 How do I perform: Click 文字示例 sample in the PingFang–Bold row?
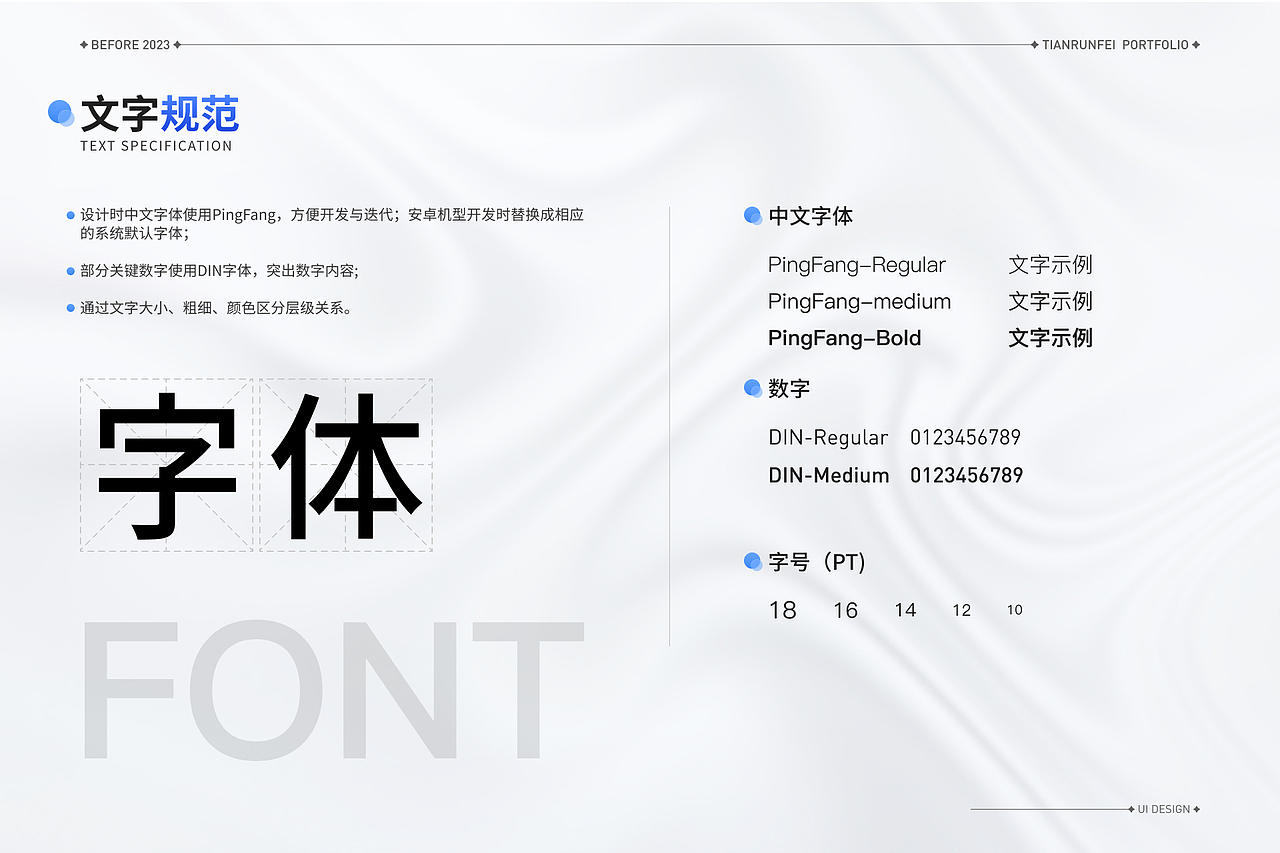tap(1051, 338)
